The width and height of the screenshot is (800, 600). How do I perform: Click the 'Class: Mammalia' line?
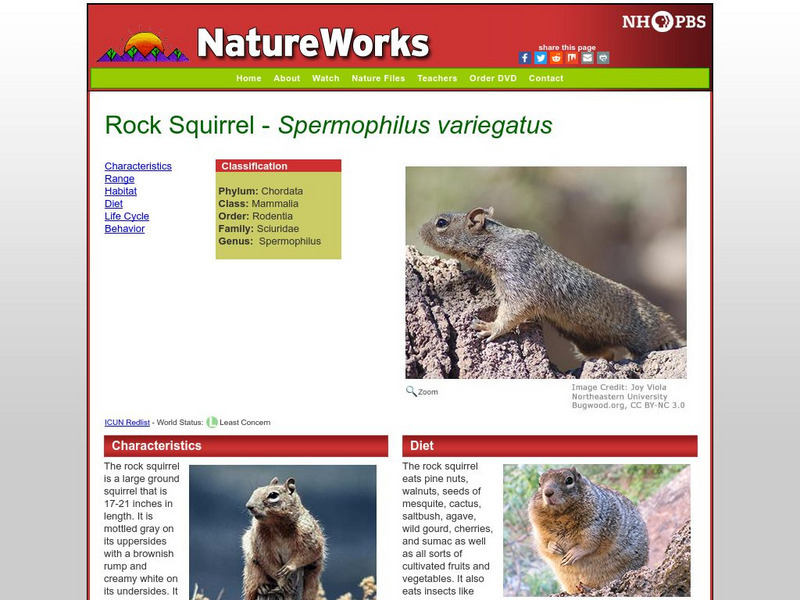pyautogui.click(x=258, y=204)
